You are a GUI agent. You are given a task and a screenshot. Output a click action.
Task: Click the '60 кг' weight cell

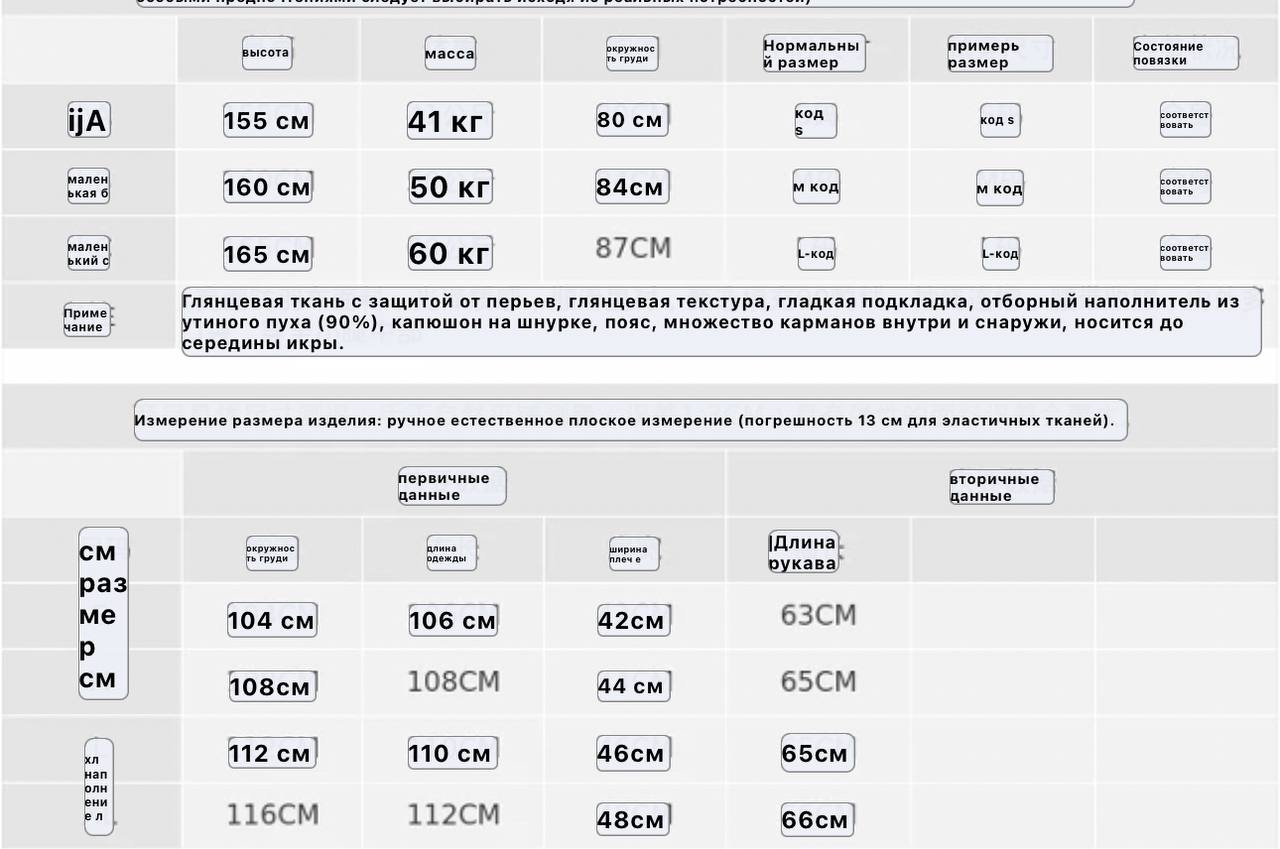click(451, 254)
